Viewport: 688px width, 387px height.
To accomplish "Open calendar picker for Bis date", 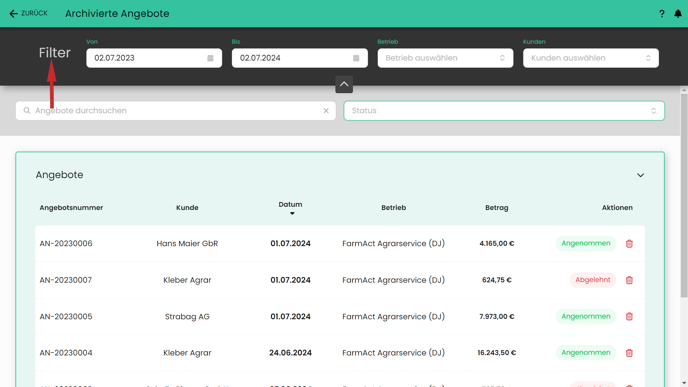I will click(356, 58).
